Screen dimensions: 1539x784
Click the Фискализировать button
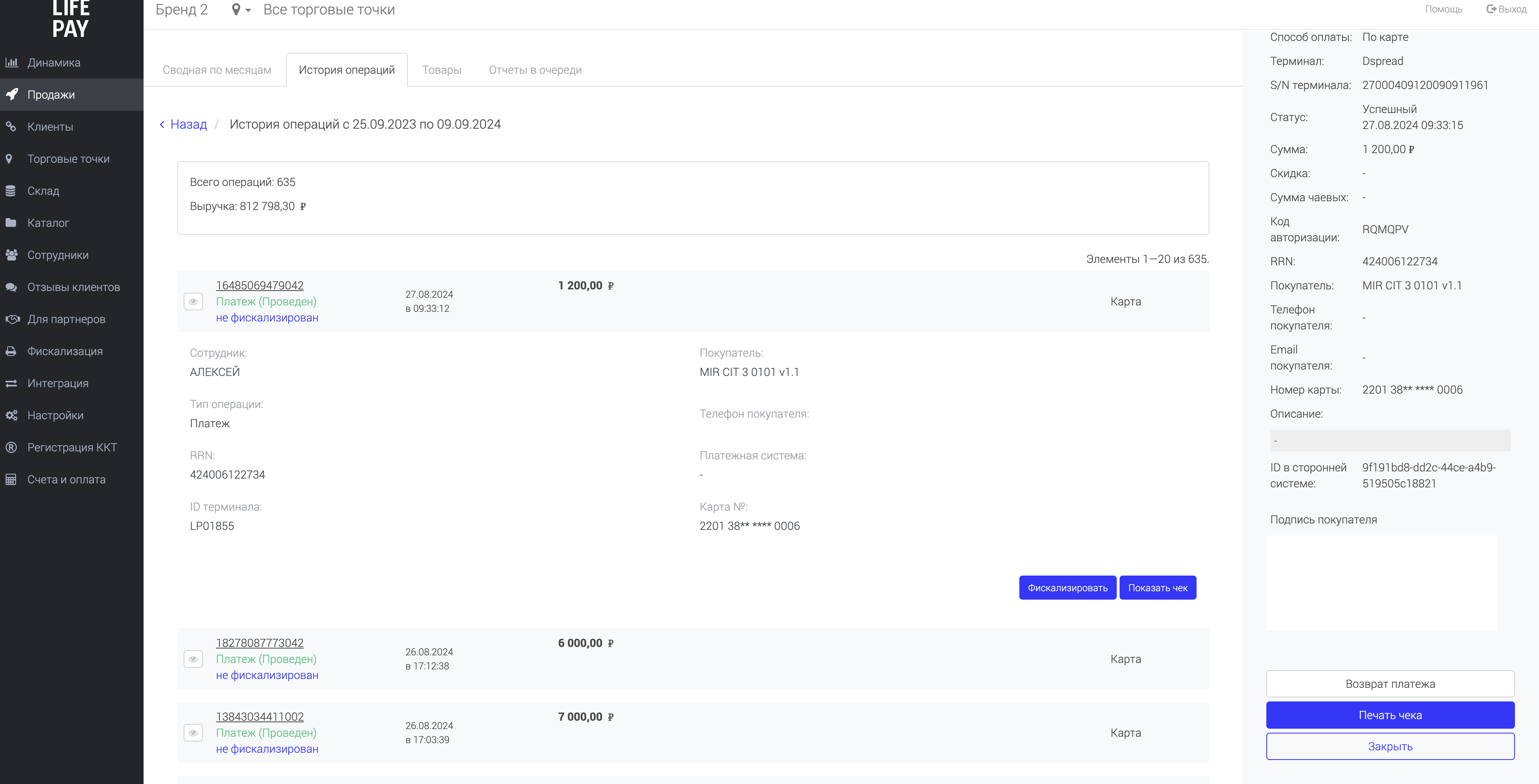click(1067, 588)
